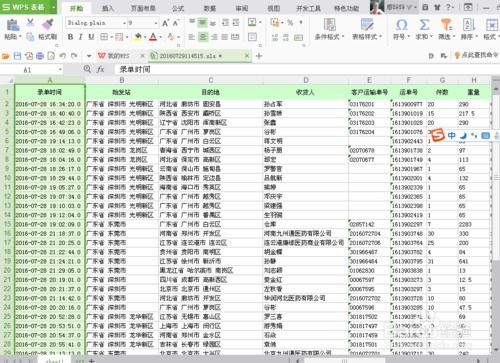Switch to the 插入 ribbon tab
The image size is (500, 363).
coord(107,8)
